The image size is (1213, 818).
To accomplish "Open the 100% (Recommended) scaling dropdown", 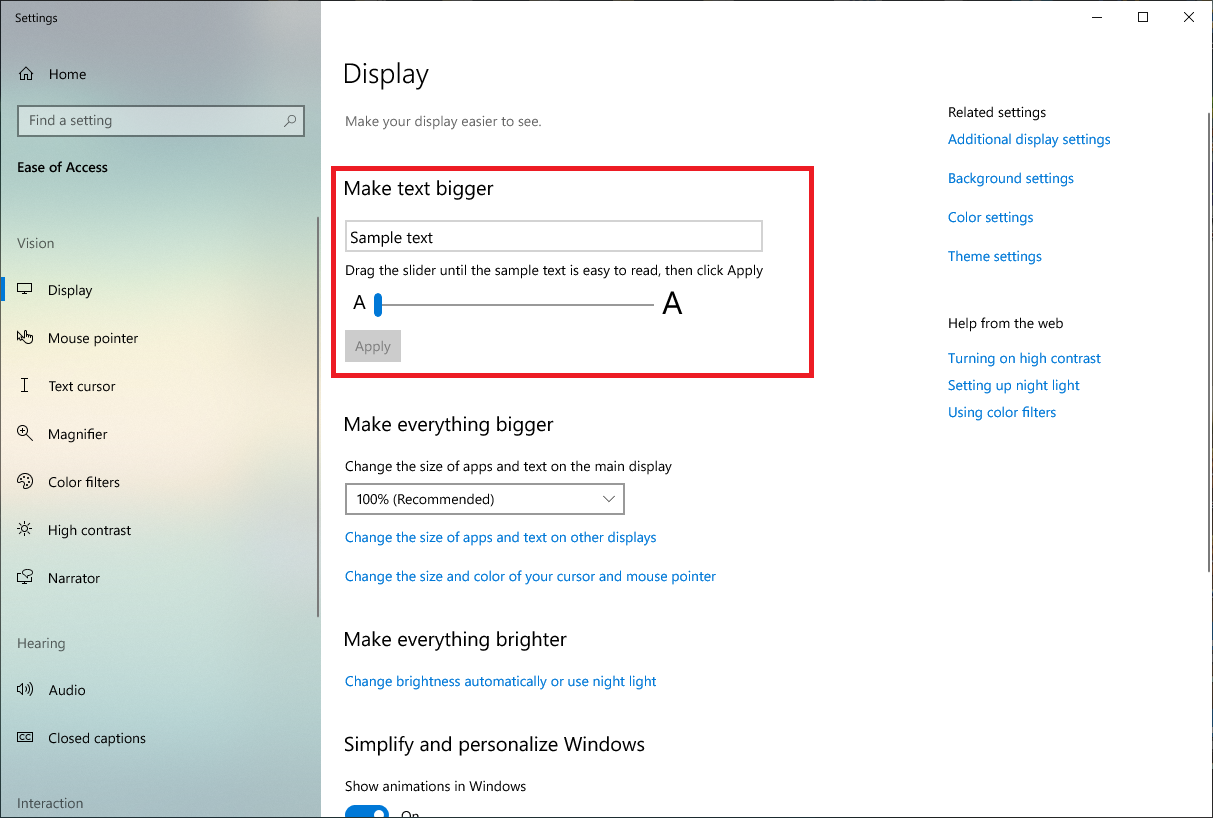I will click(x=485, y=499).
